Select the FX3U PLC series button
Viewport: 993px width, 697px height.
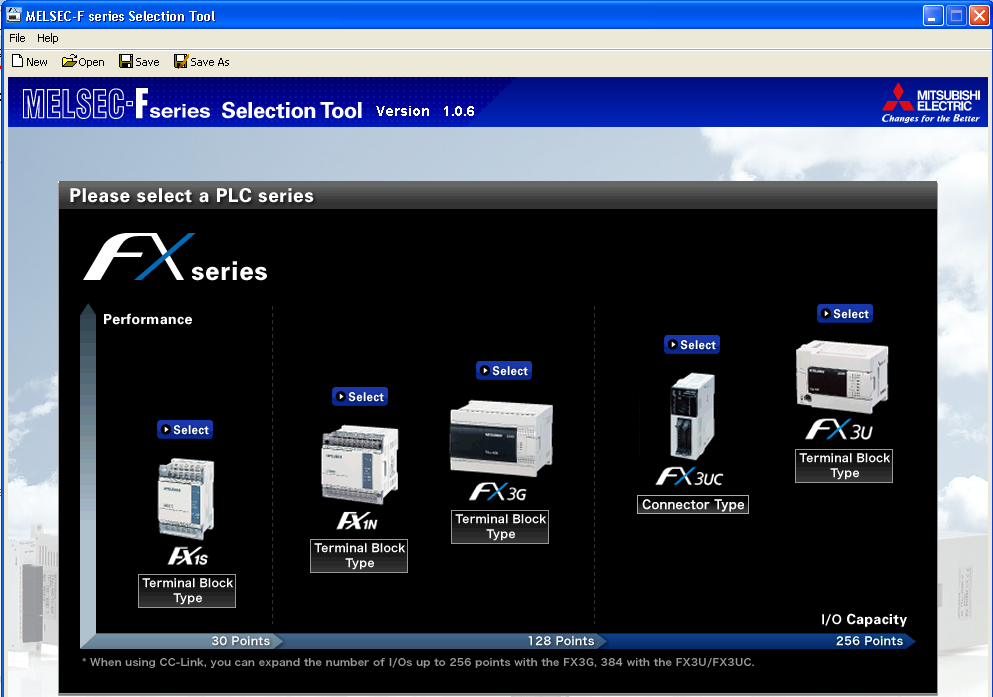845,314
